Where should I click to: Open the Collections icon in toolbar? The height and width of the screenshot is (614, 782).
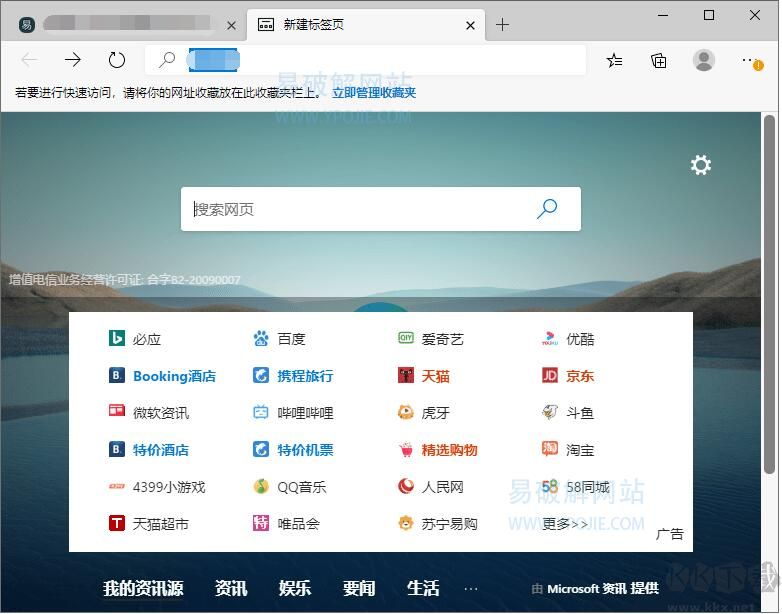pyautogui.click(x=658, y=61)
